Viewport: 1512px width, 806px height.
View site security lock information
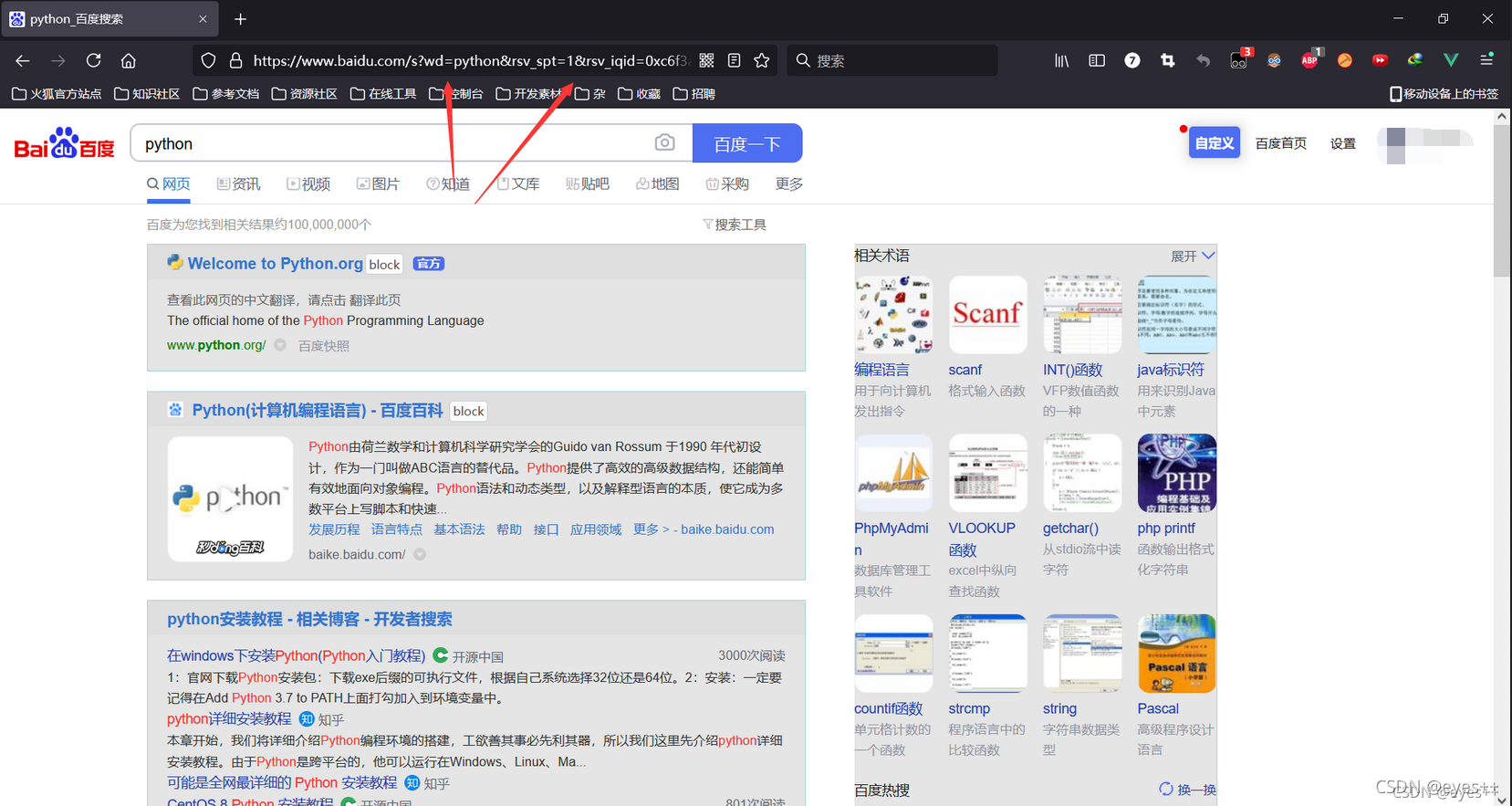pos(235,60)
